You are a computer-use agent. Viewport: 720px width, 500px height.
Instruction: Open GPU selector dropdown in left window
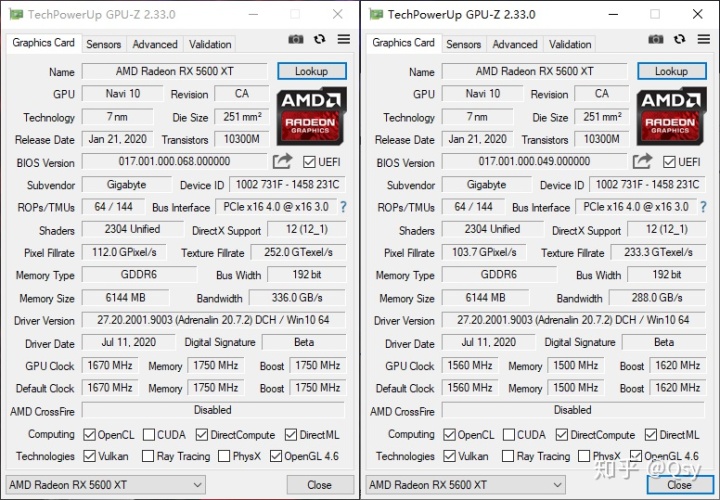point(106,485)
